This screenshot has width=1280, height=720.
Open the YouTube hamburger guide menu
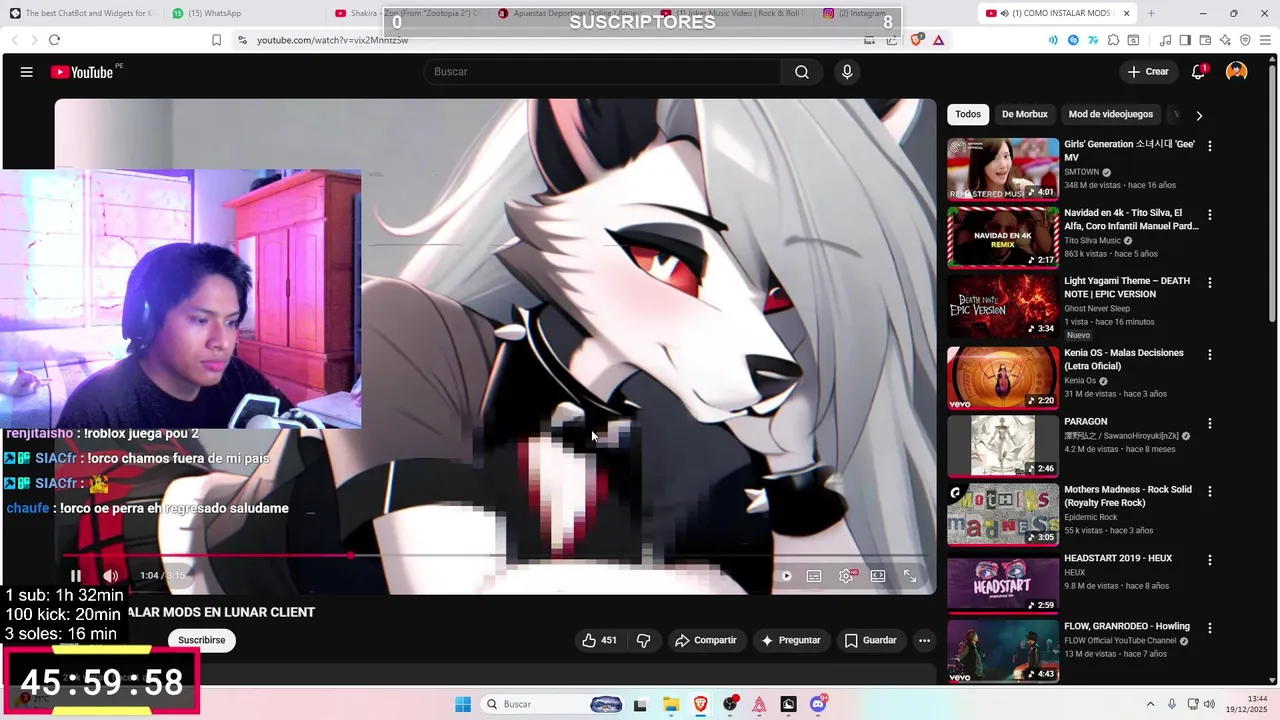[27, 72]
